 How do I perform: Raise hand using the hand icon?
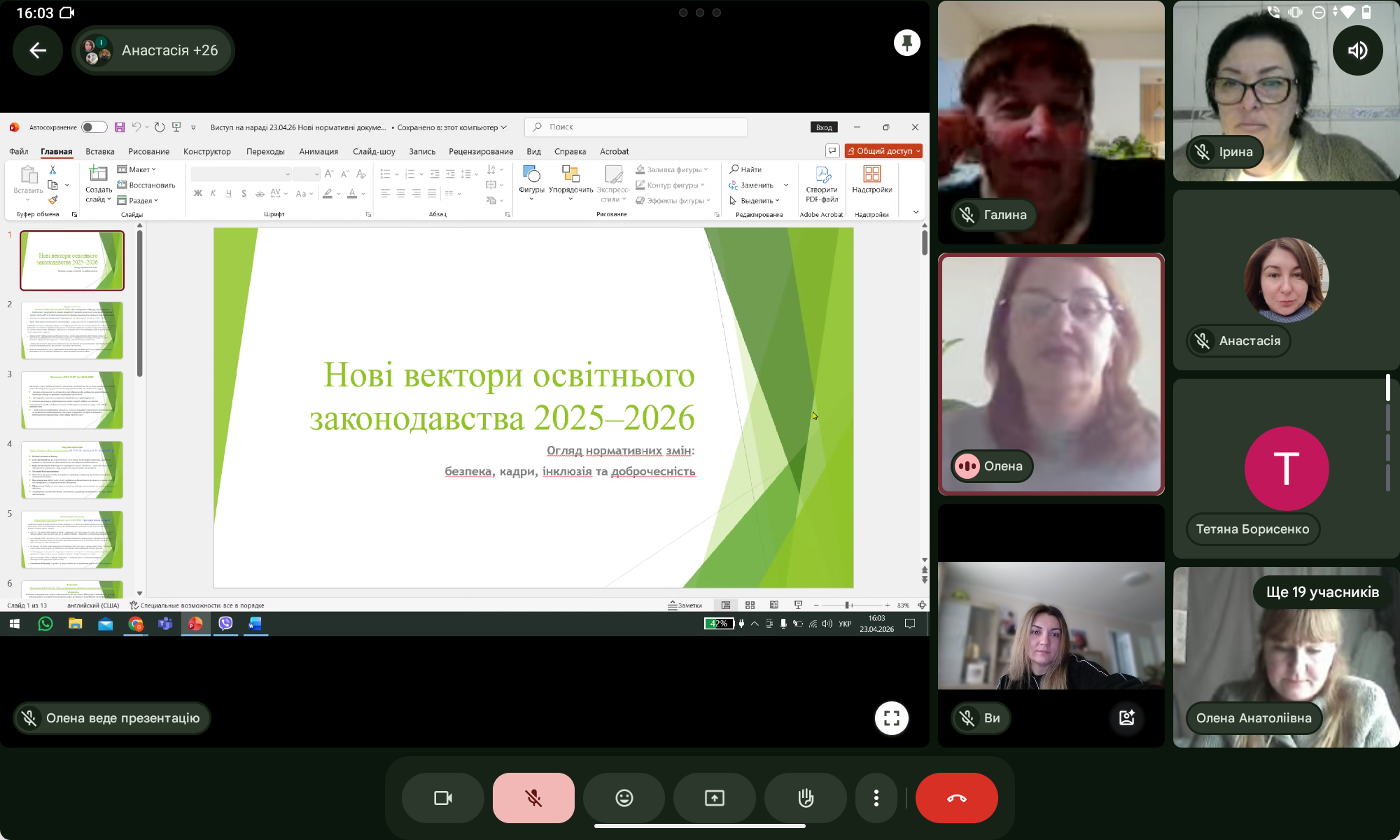pos(805,798)
